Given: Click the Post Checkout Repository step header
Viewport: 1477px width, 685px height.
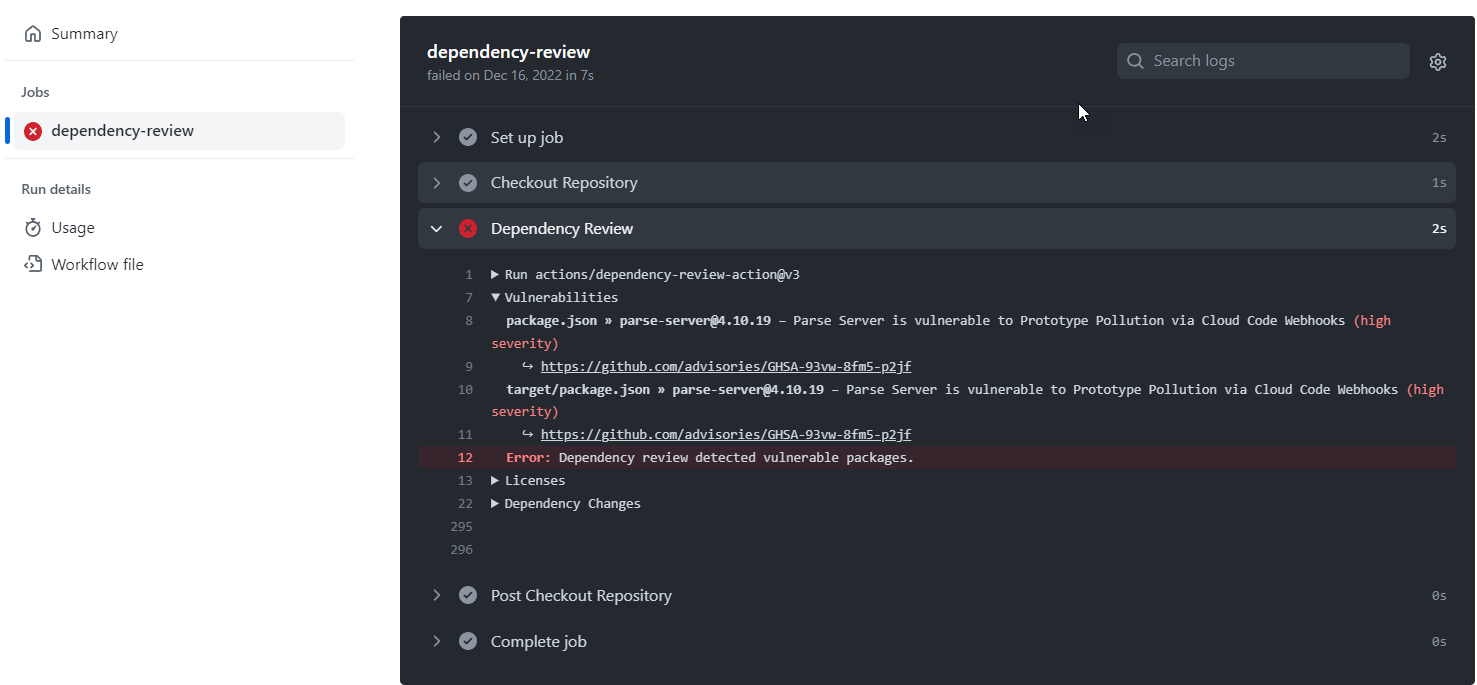Looking at the screenshot, I should [580, 595].
